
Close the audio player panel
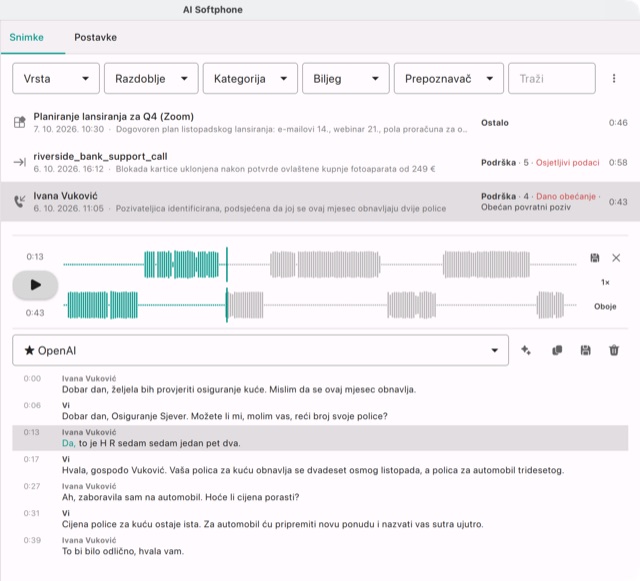click(616, 258)
